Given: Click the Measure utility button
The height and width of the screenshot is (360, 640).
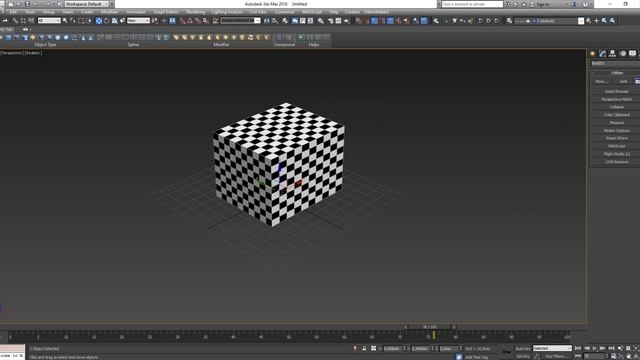Looking at the screenshot, I should coord(616,123).
